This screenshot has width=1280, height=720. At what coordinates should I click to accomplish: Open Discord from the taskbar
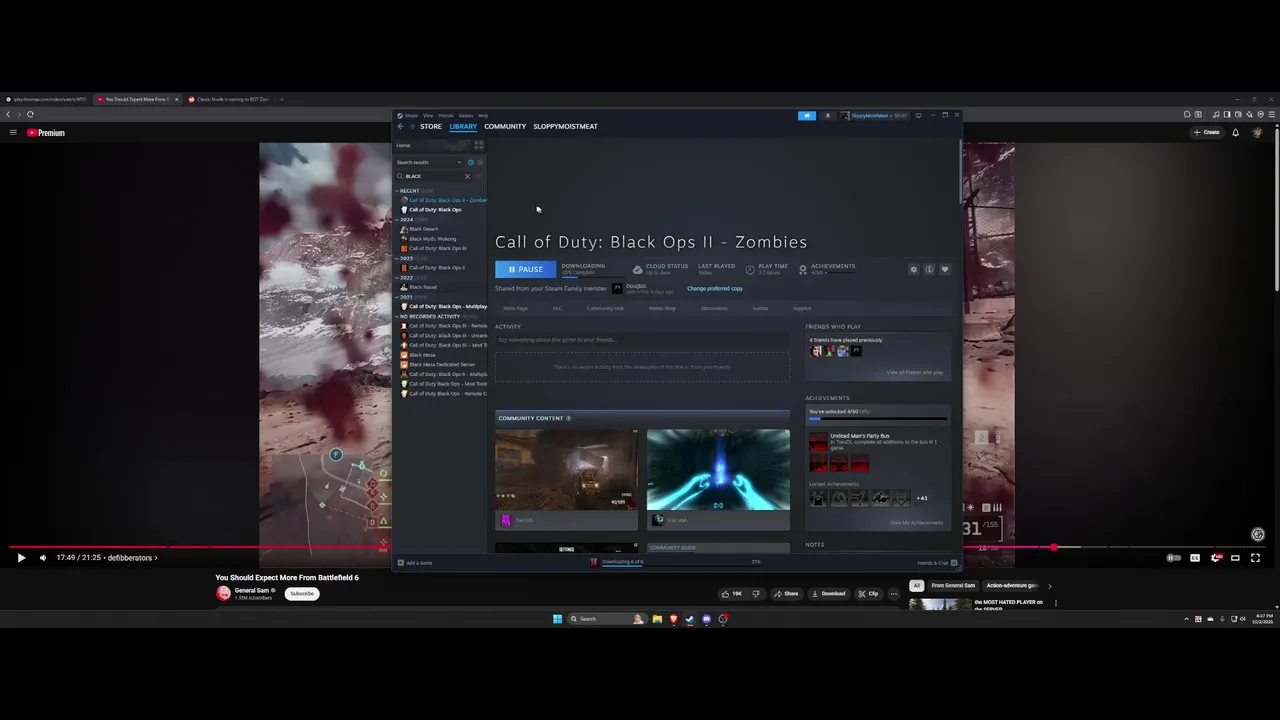[706, 619]
